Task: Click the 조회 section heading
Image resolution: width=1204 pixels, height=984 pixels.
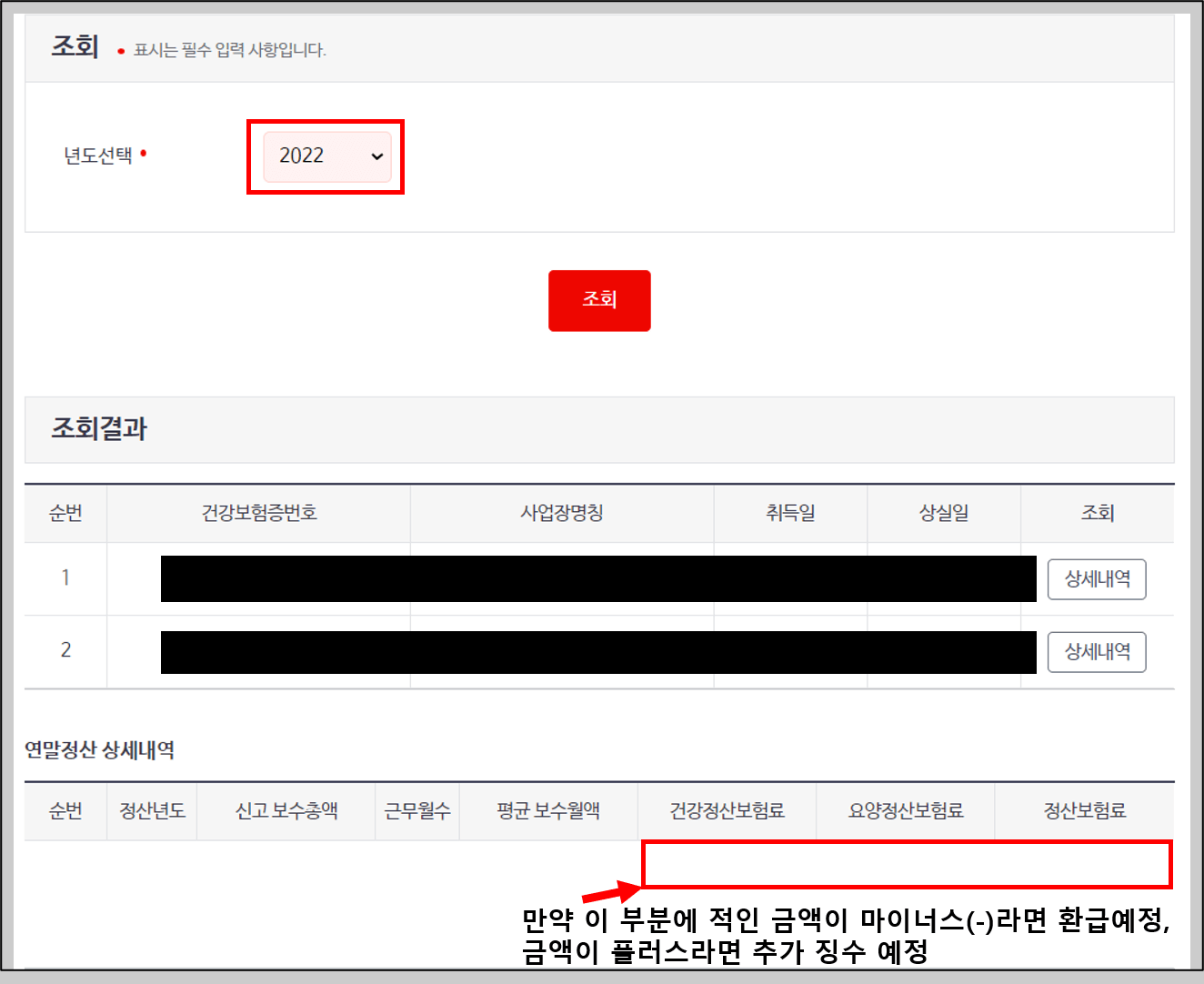Action: (x=75, y=46)
